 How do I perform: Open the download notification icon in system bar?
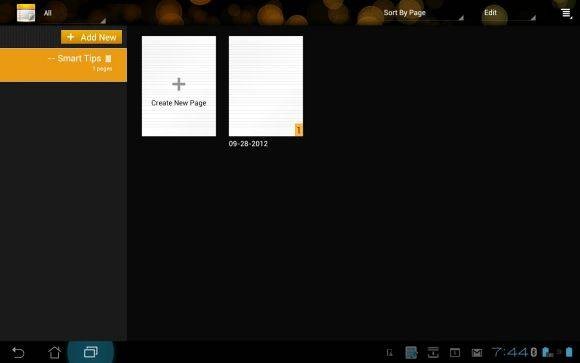[x=433, y=352]
